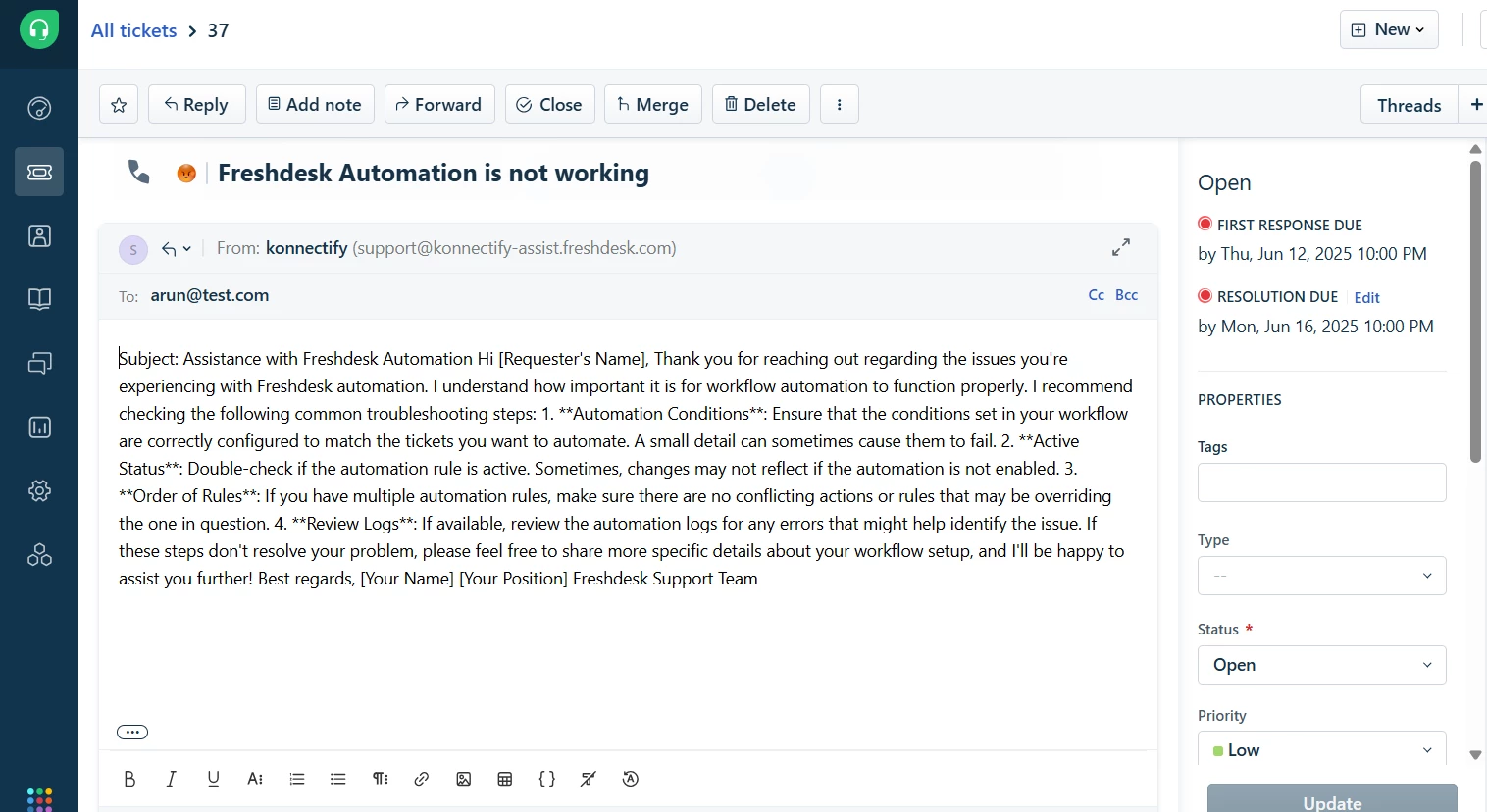Click sender name konnectify
The width and height of the screenshot is (1487, 812).
tap(307, 248)
